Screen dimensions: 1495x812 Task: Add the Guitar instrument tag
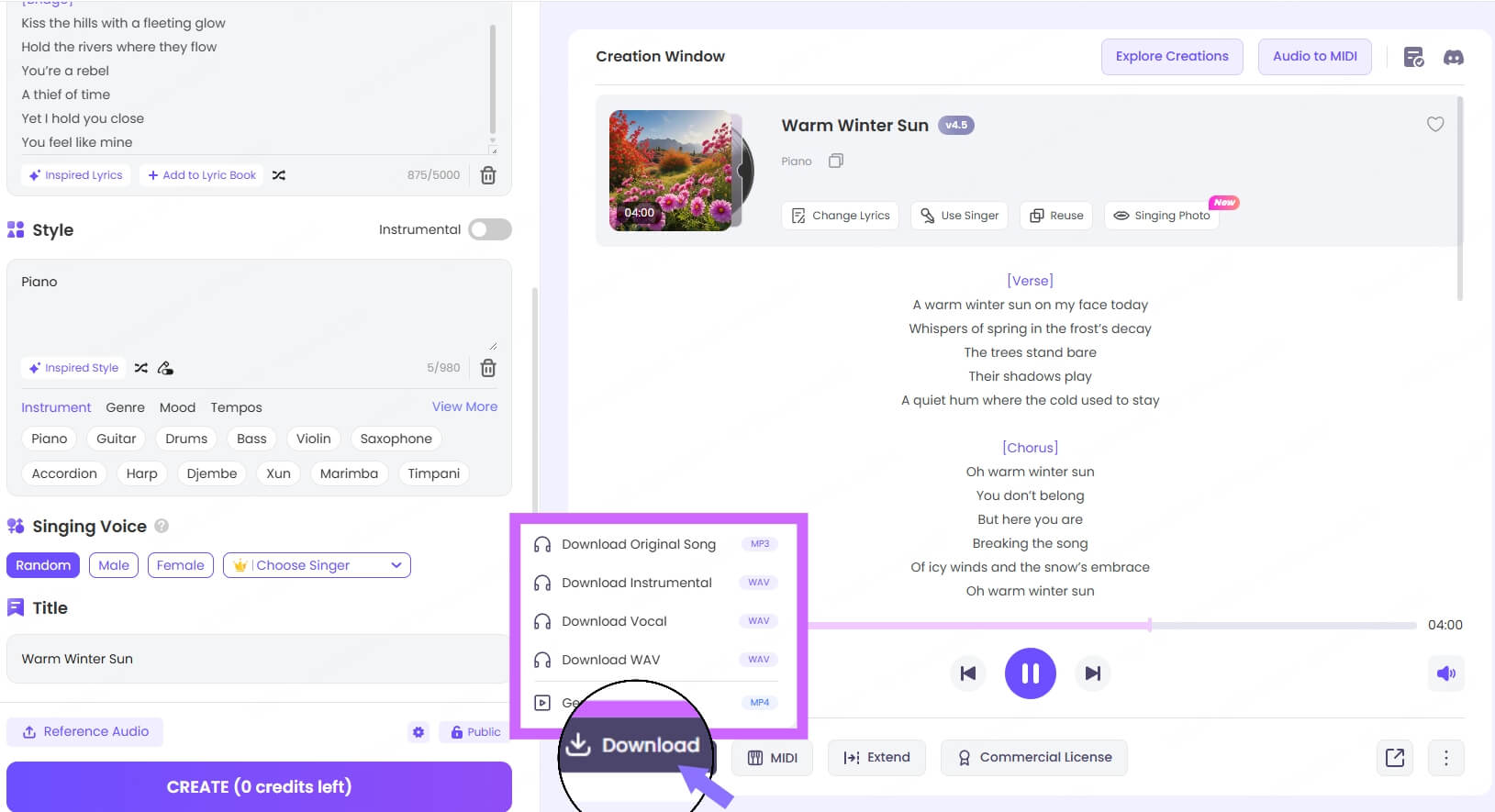(x=117, y=439)
